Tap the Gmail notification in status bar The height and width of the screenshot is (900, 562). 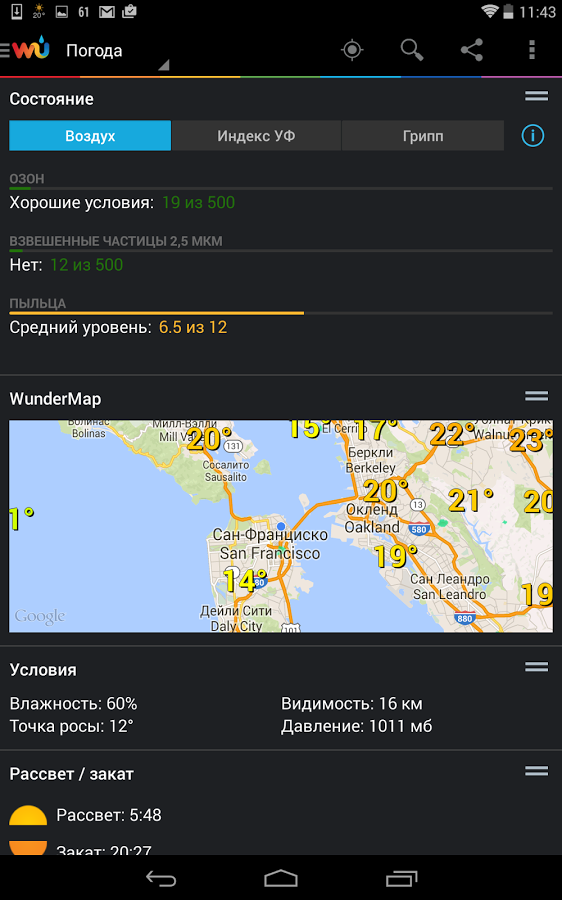click(107, 11)
